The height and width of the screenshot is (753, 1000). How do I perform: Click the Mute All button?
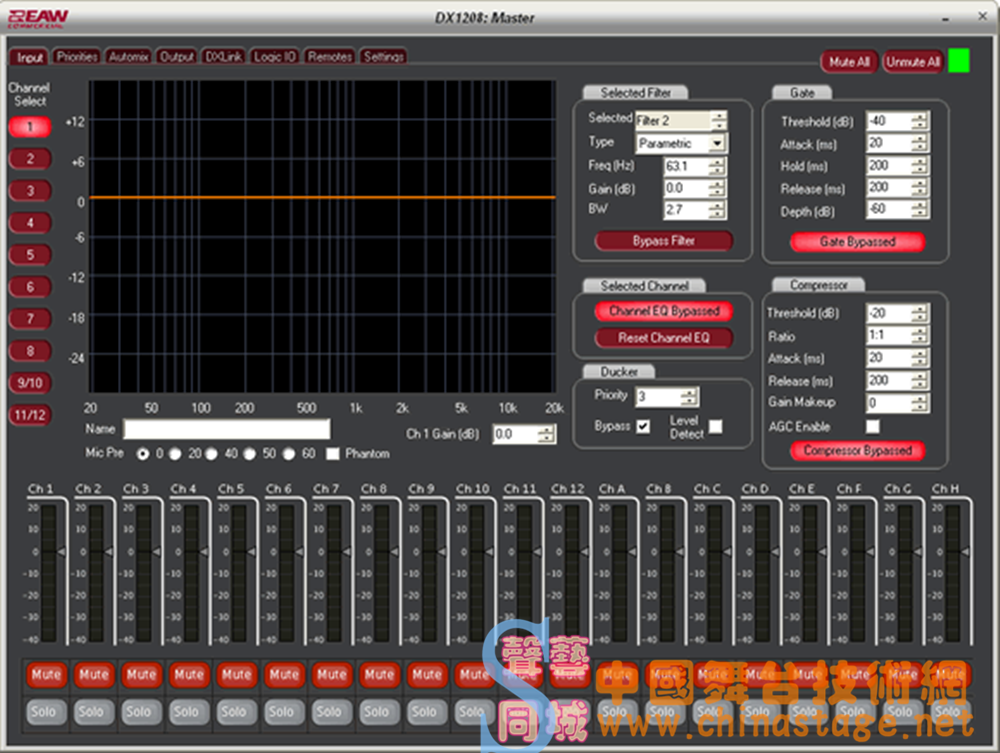pos(848,61)
